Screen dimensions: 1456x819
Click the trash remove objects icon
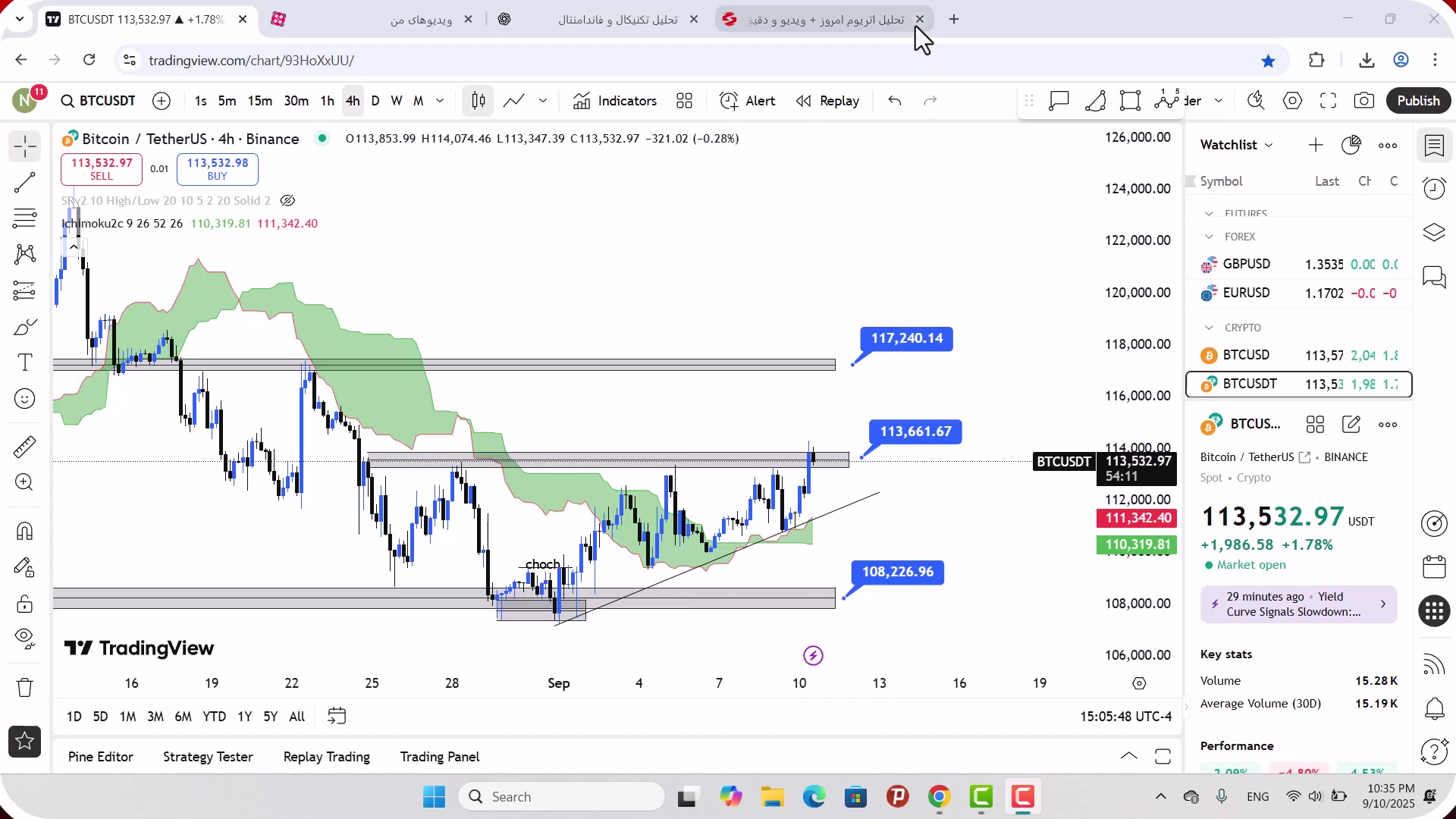[x=24, y=688]
